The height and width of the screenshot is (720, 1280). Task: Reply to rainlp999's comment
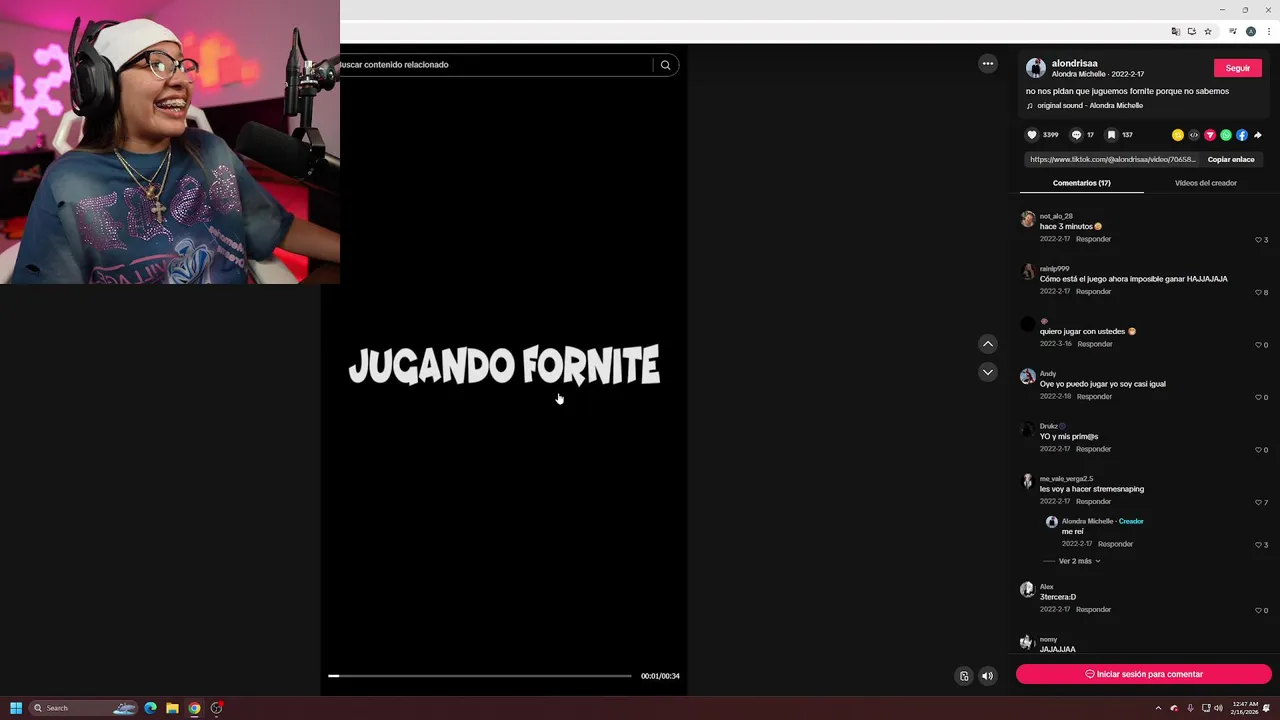pos(1093,291)
